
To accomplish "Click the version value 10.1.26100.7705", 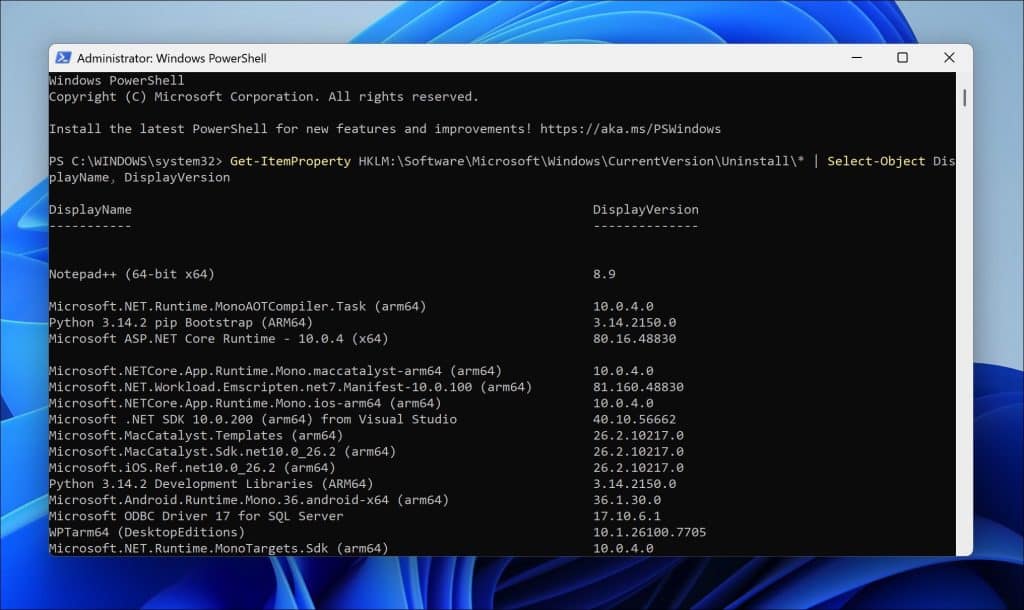I will pyautogui.click(x=649, y=532).
